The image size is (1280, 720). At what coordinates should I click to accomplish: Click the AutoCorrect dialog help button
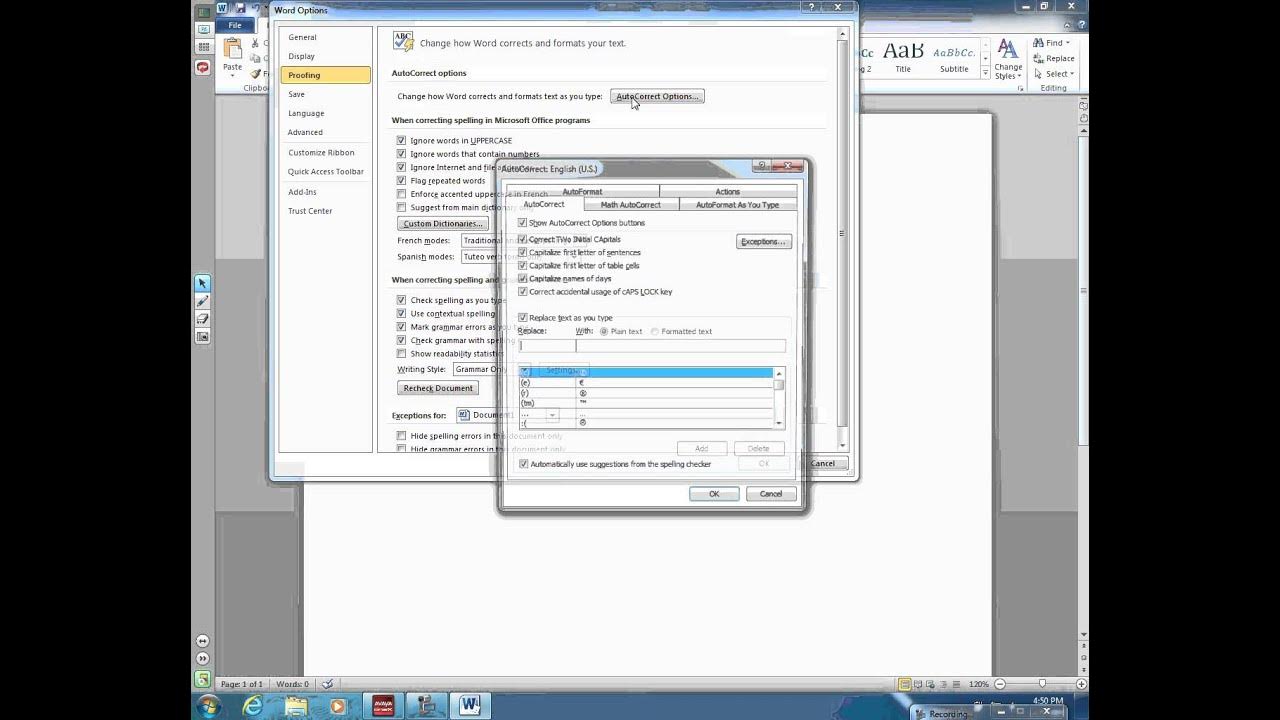click(762, 166)
